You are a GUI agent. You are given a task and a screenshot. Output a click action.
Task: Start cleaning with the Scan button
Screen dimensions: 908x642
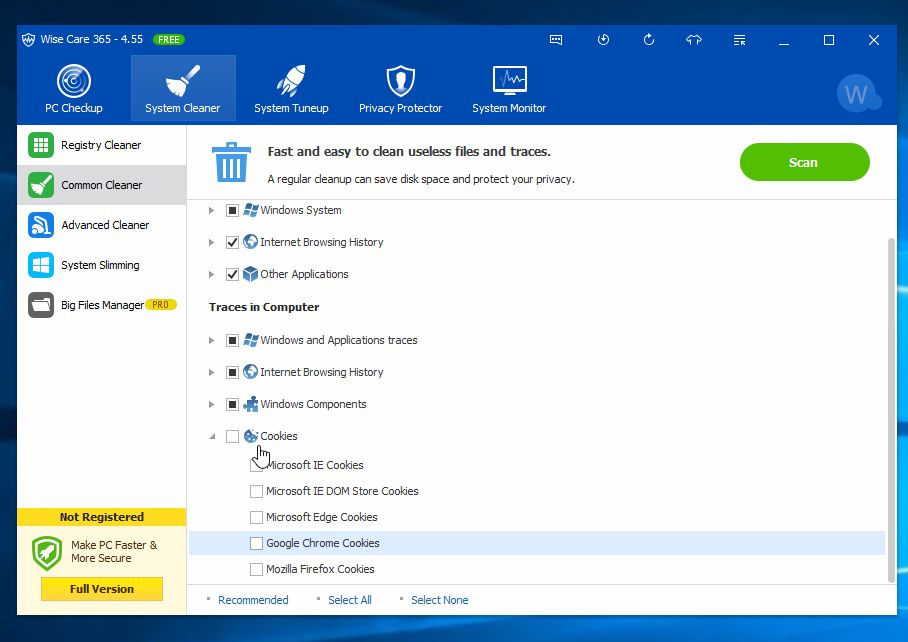tap(804, 162)
